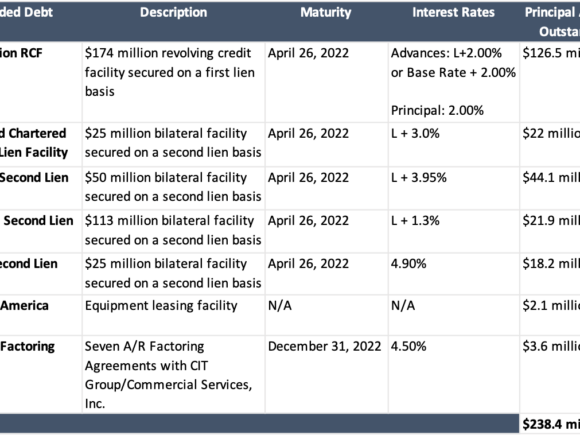Click the $113 million bilateral facility description
The image size is (580, 435).
coord(173,230)
